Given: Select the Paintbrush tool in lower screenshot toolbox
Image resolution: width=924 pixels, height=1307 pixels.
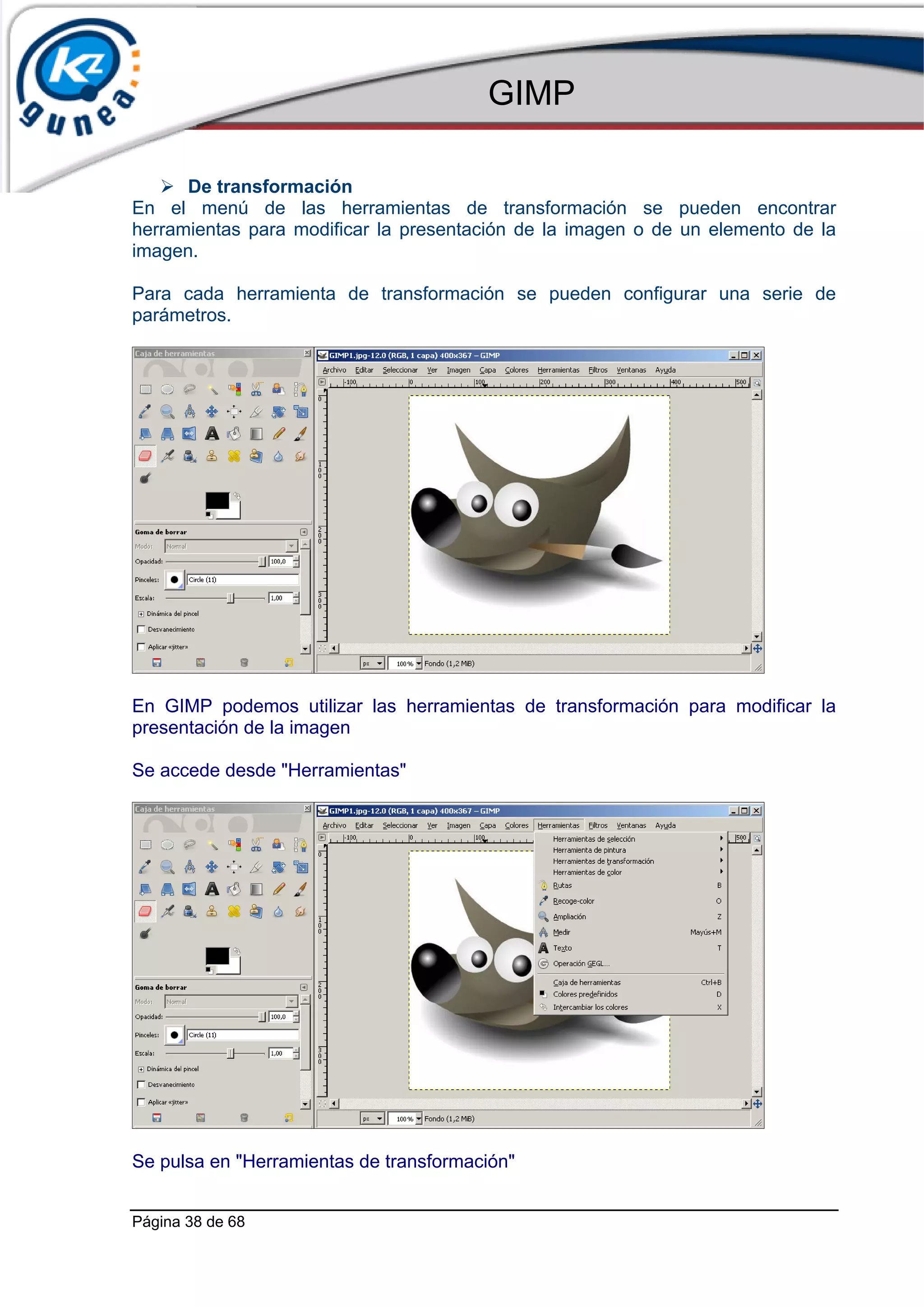Looking at the screenshot, I should [300, 889].
